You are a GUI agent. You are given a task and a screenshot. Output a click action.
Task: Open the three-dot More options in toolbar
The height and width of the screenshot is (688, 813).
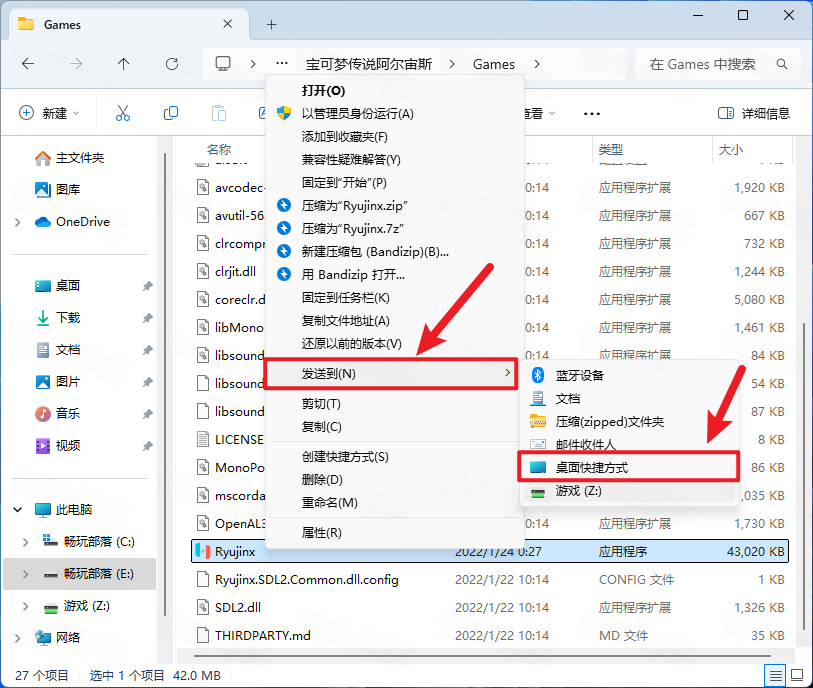click(x=592, y=114)
